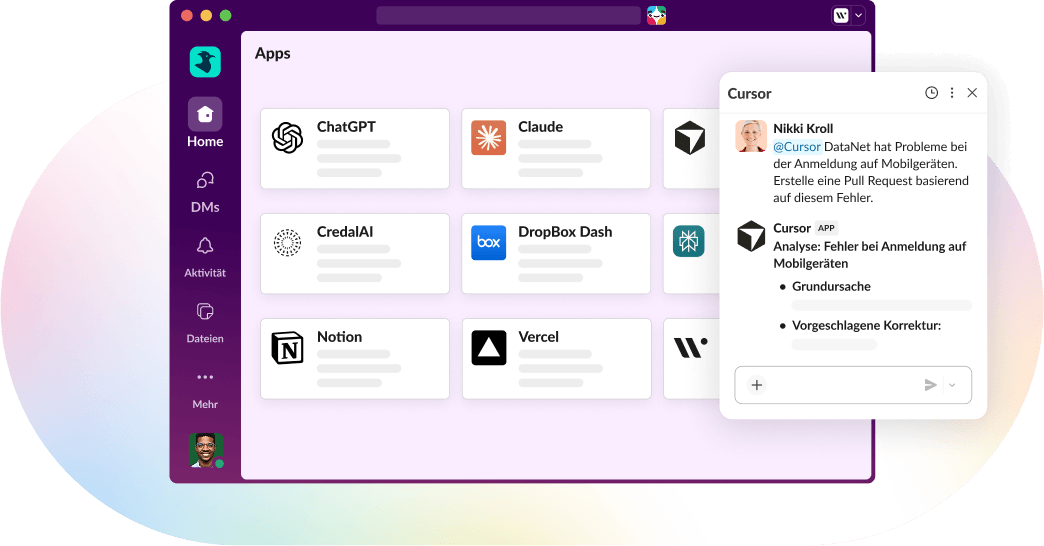The image size is (1044, 546).
Task: Click Cursor app avatar in chat
Action: [x=751, y=236]
